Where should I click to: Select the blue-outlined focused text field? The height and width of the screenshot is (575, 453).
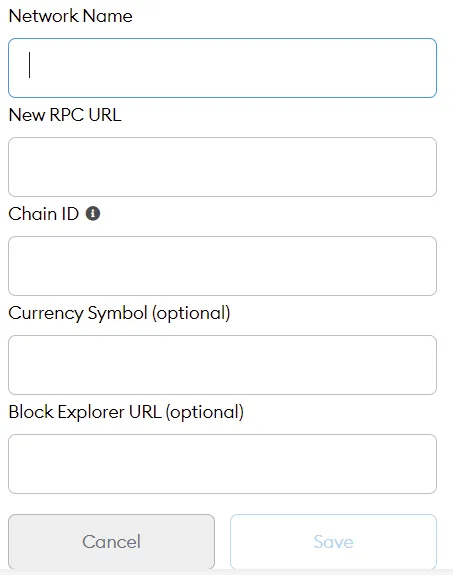point(222,68)
